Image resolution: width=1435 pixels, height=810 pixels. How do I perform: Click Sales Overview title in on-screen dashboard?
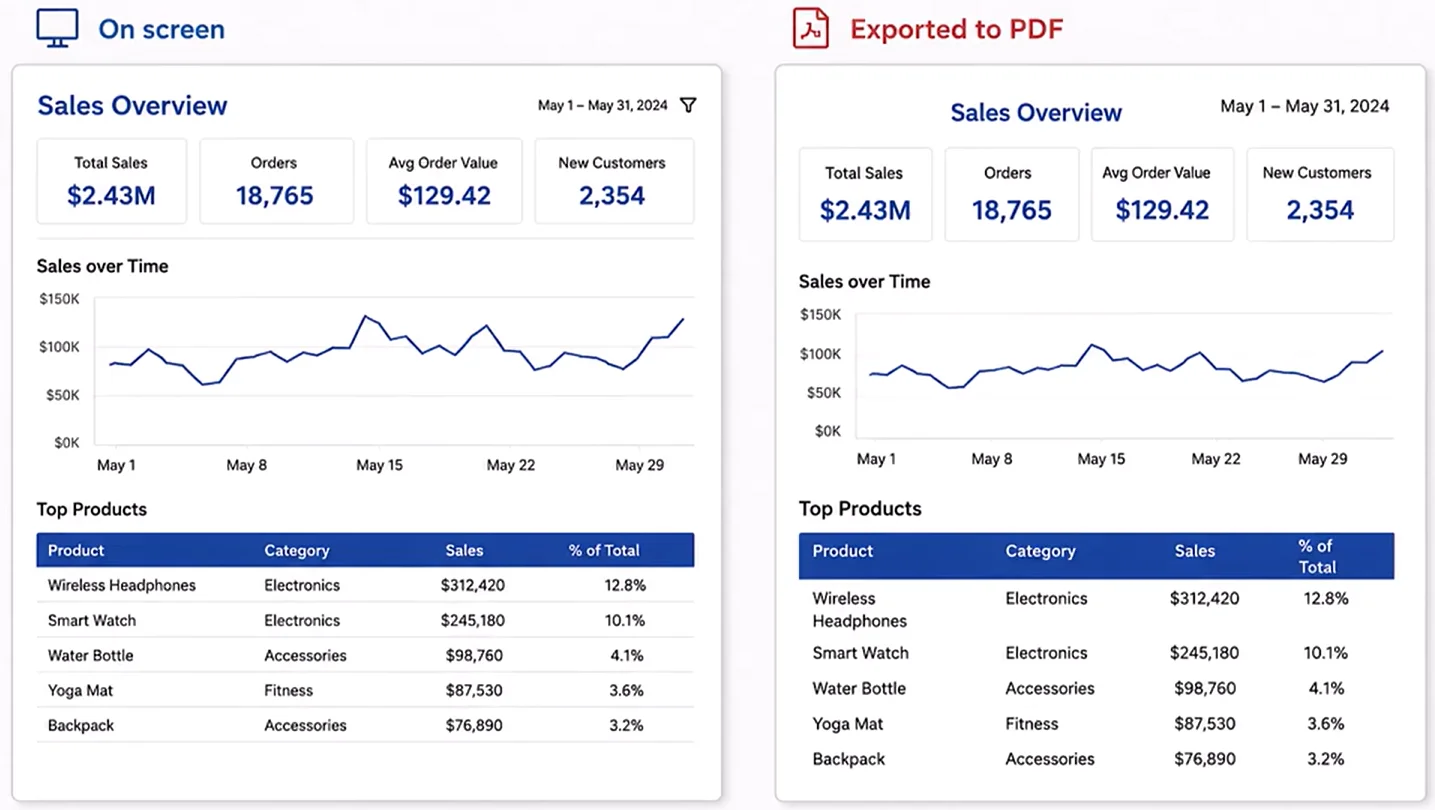tap(133, 106)
